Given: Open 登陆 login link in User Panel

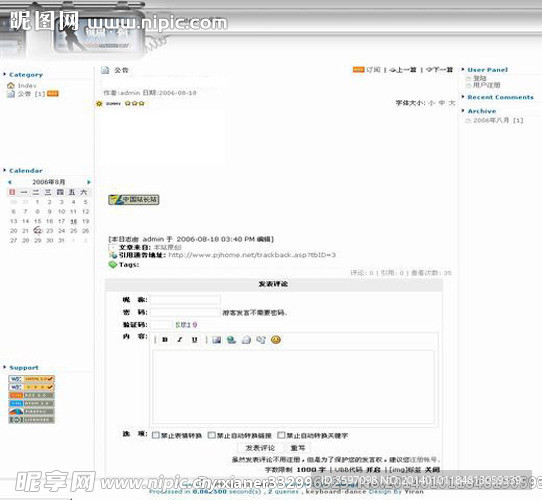Looking at the screenshot, I should tap(480, 78).
